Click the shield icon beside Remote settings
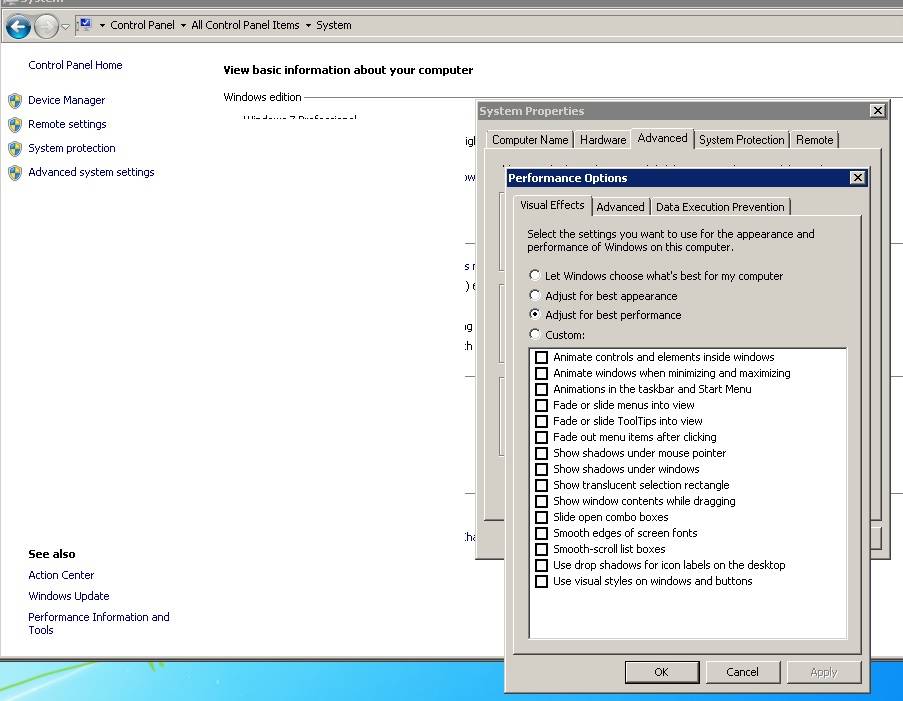The width and height of the screenshot is (903, 701). 15,124
